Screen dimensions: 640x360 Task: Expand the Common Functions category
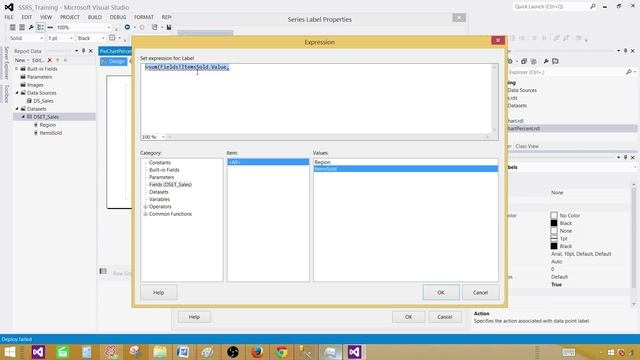(146, 214)
